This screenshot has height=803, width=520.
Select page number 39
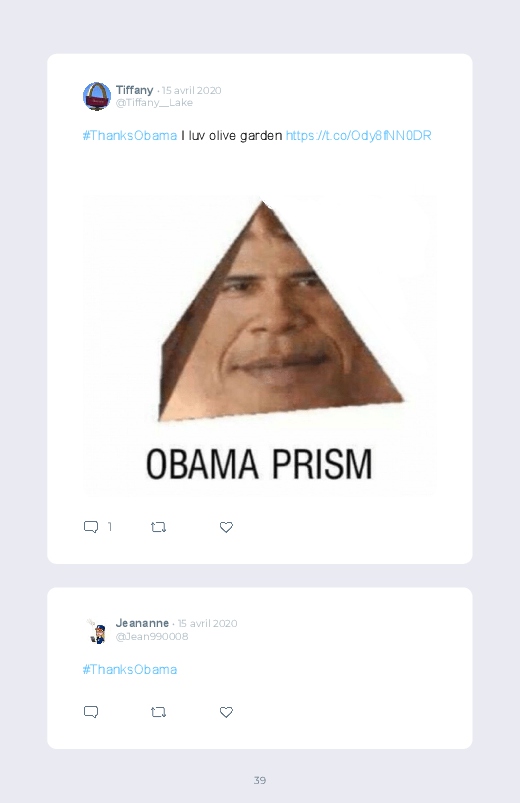260,780
